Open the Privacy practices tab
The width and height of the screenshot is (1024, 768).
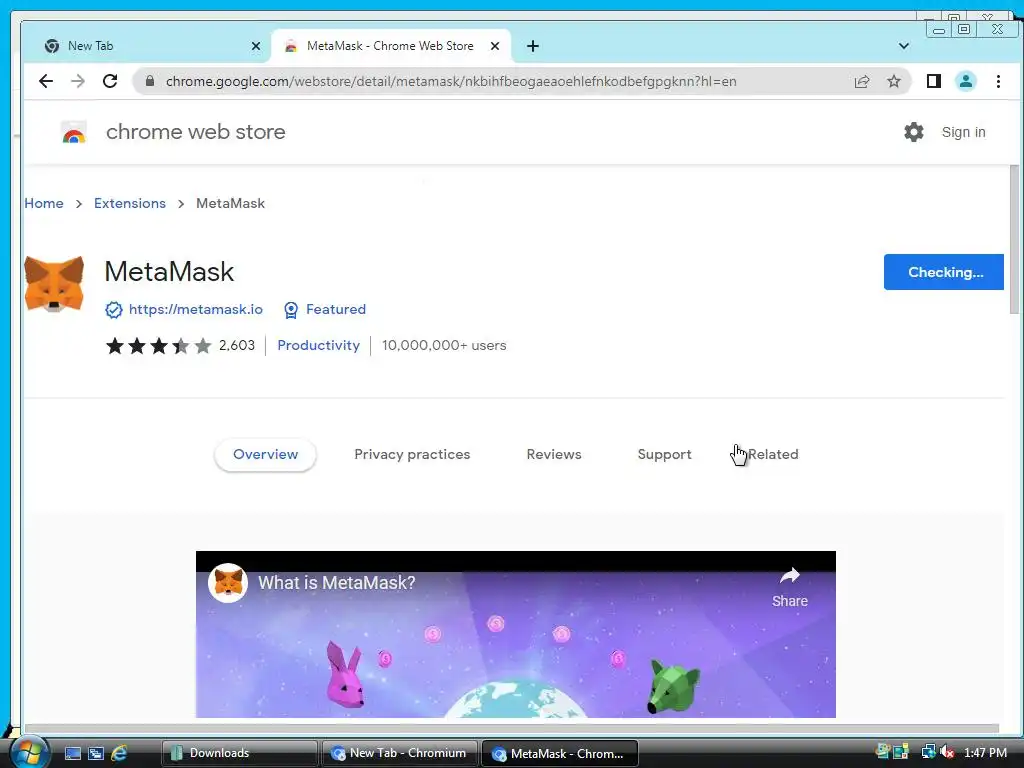point(412,455)
